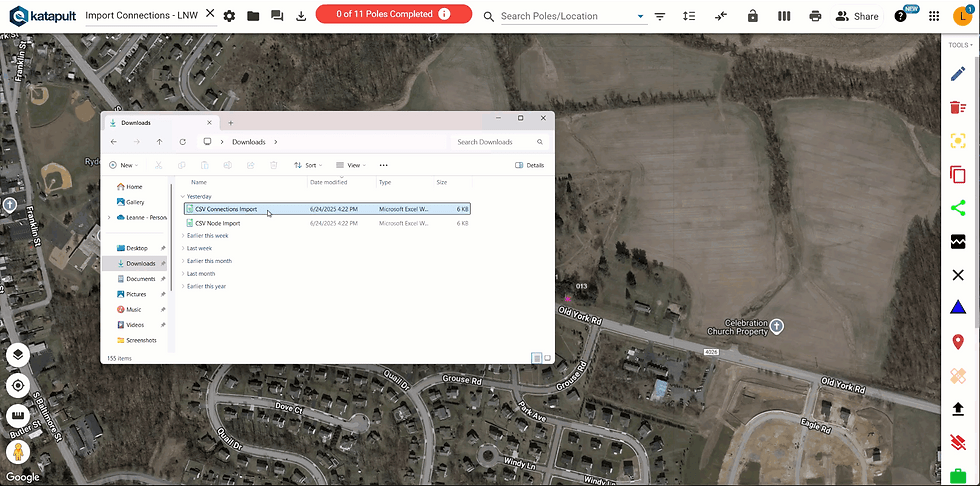The width and height of the screenshot is (980, 486).
Task: Open the job folder icon
Action: pyautogui.click(x=253, y=16)
